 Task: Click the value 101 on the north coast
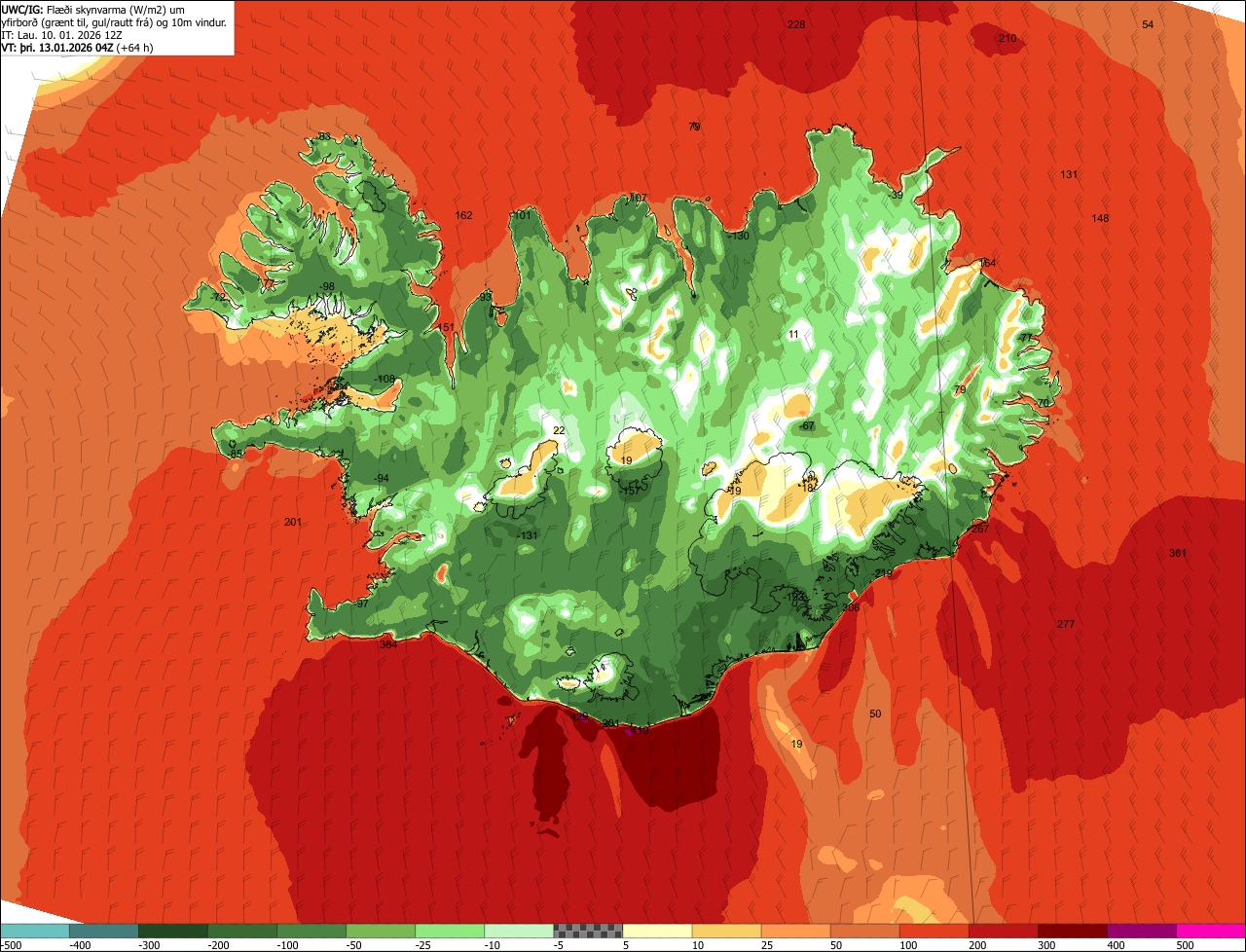pos(523,215)
